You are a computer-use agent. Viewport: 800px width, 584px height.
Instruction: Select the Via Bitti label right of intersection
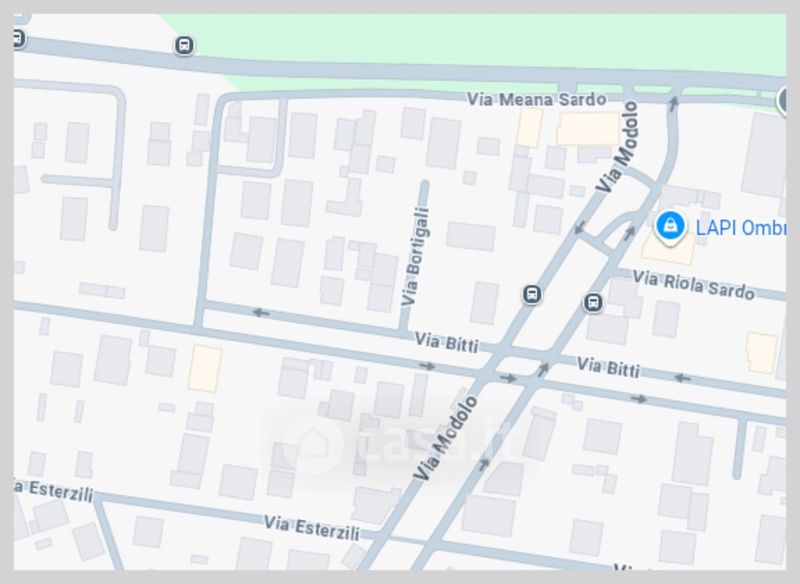click(x=608, y=367)
